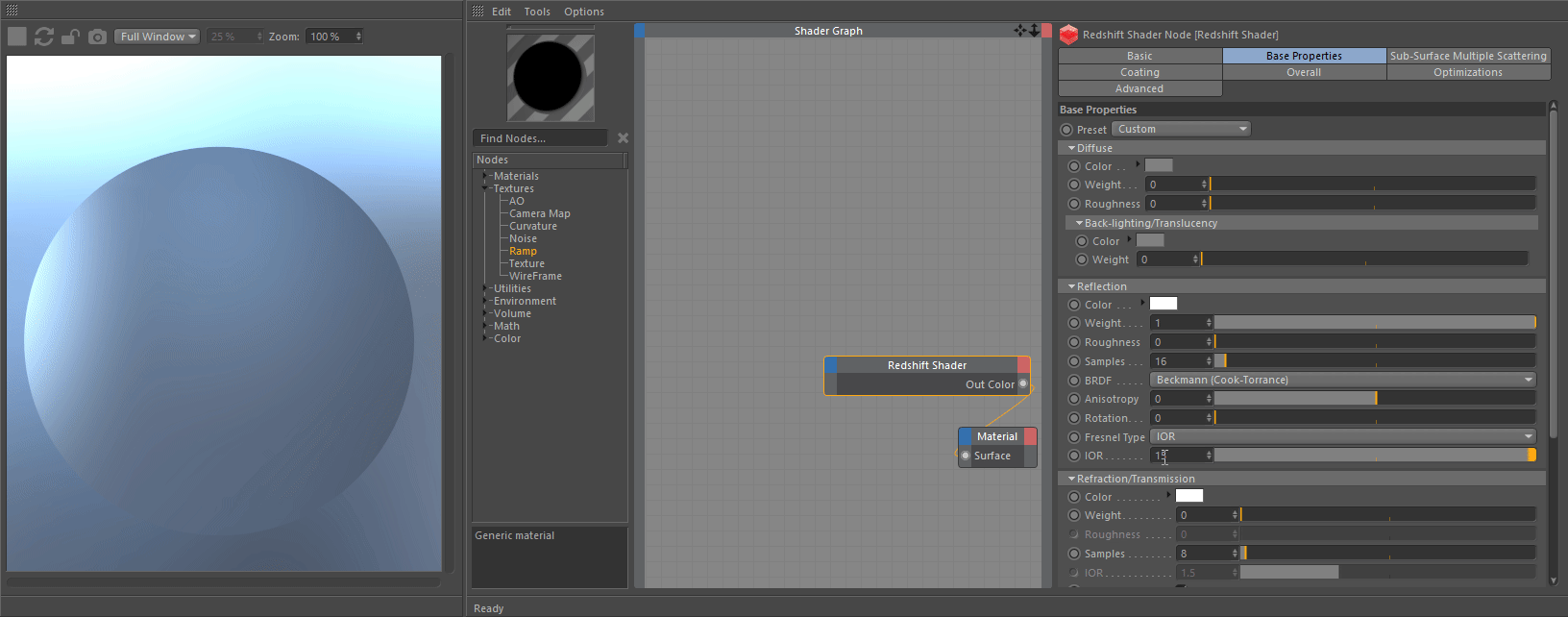The height and width of the screenshot is (617, 1568).
Task: Switch to Sub-Surface Multiple Scattering tab
Action: pos(1468,56)
